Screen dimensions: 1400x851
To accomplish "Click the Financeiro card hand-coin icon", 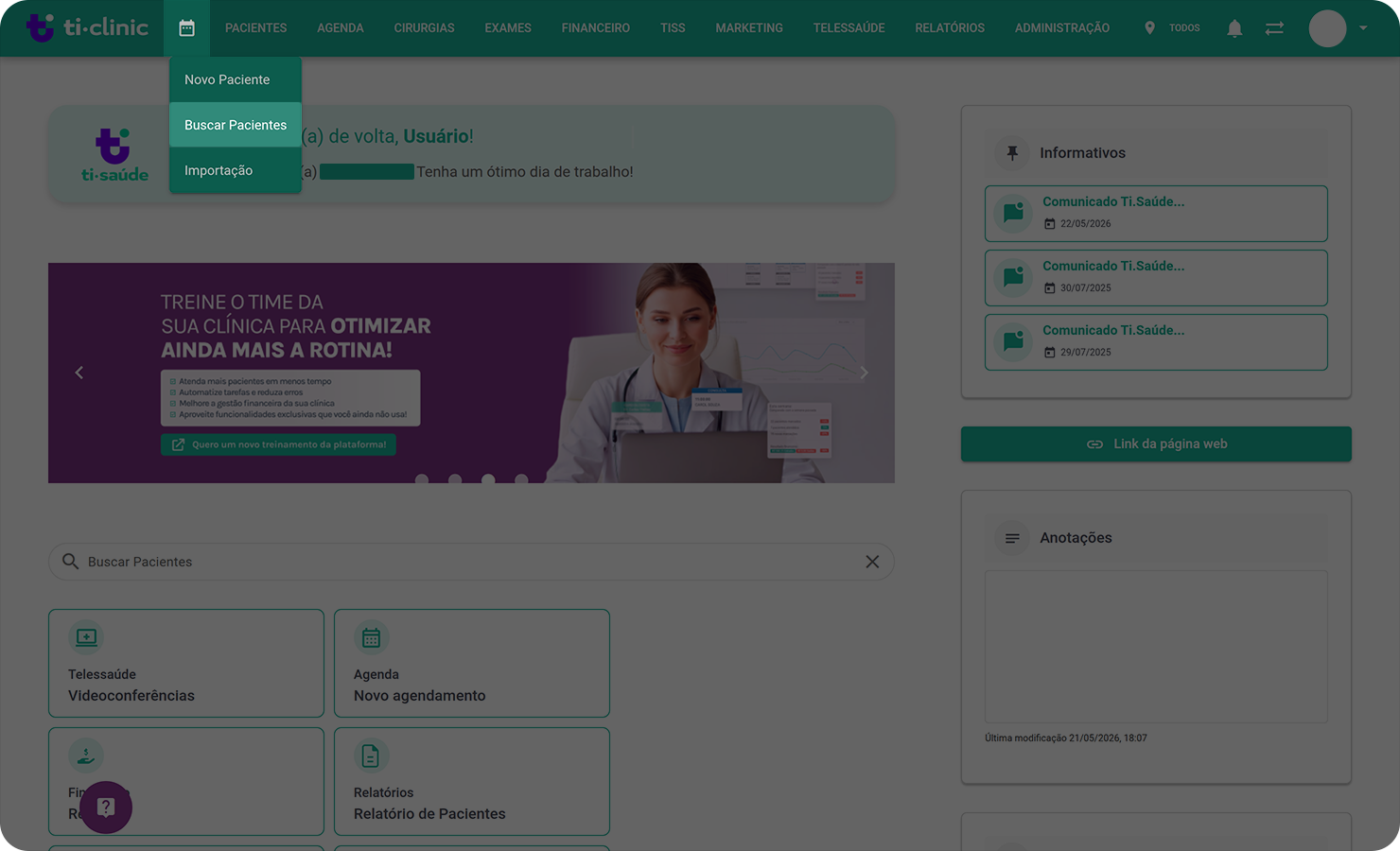I will (86, 755).
